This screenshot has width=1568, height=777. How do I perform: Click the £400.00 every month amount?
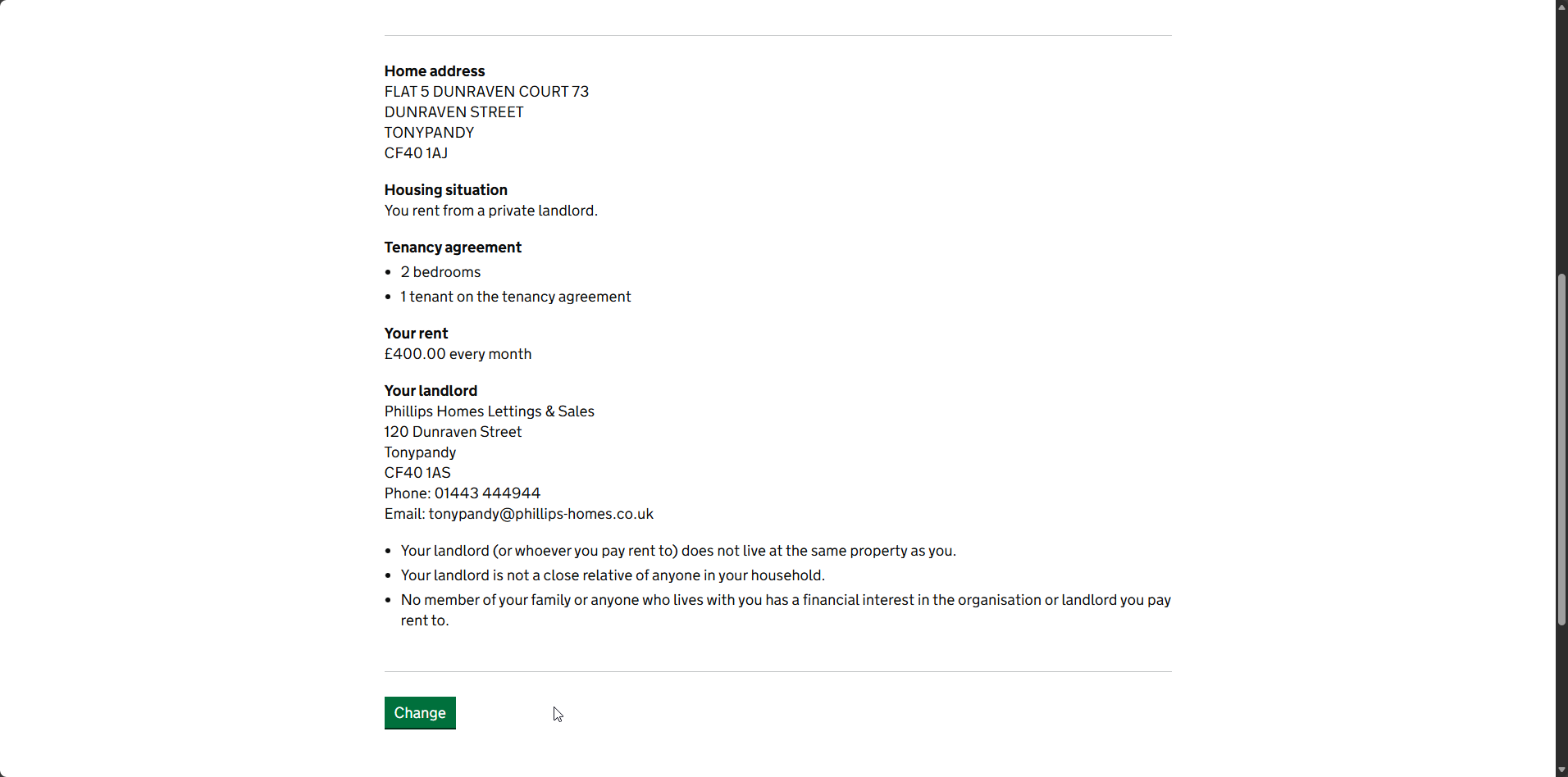pos(458,354)
